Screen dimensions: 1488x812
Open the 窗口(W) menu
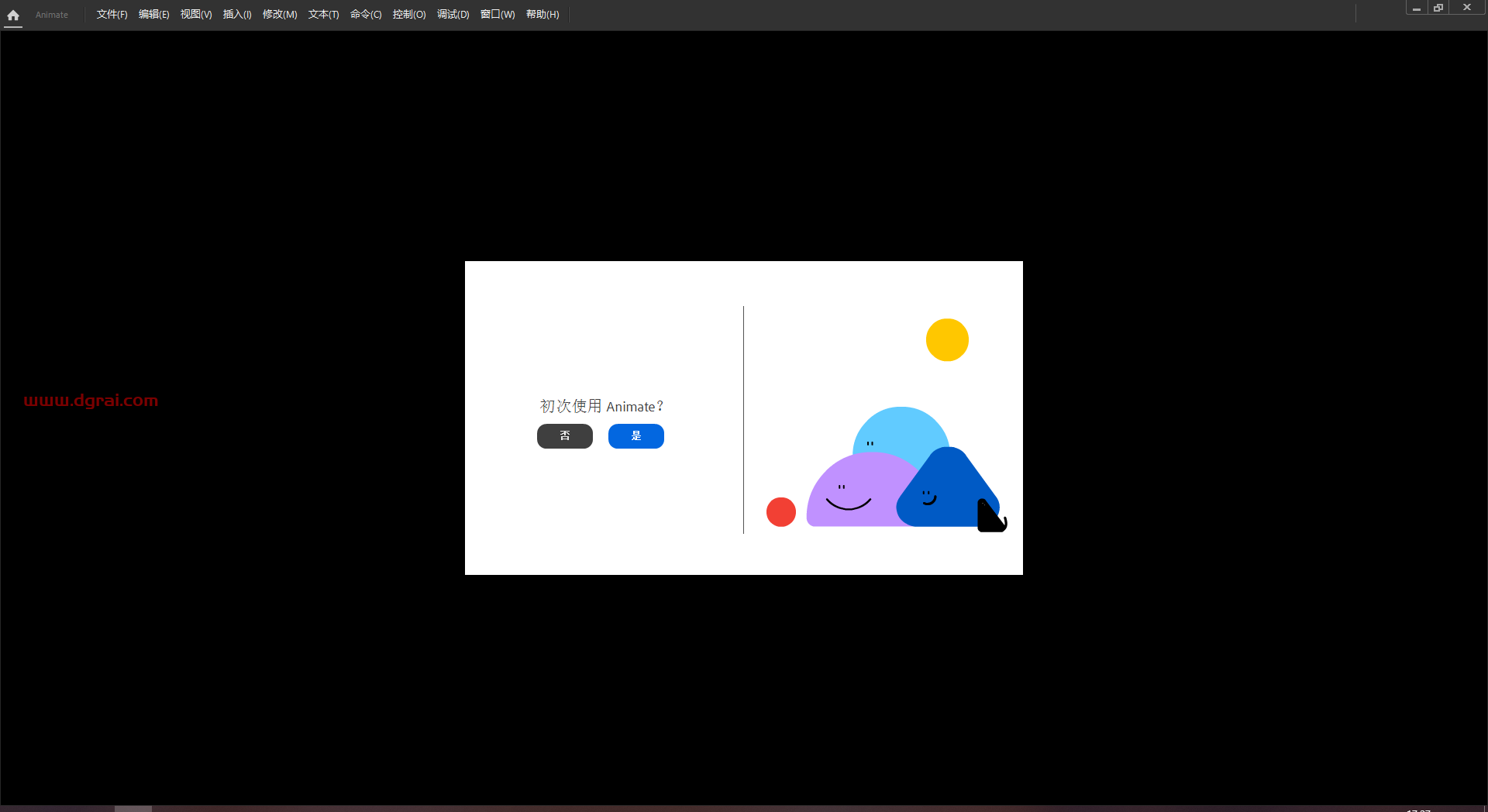pyautogui.click(x=497, y=14)
